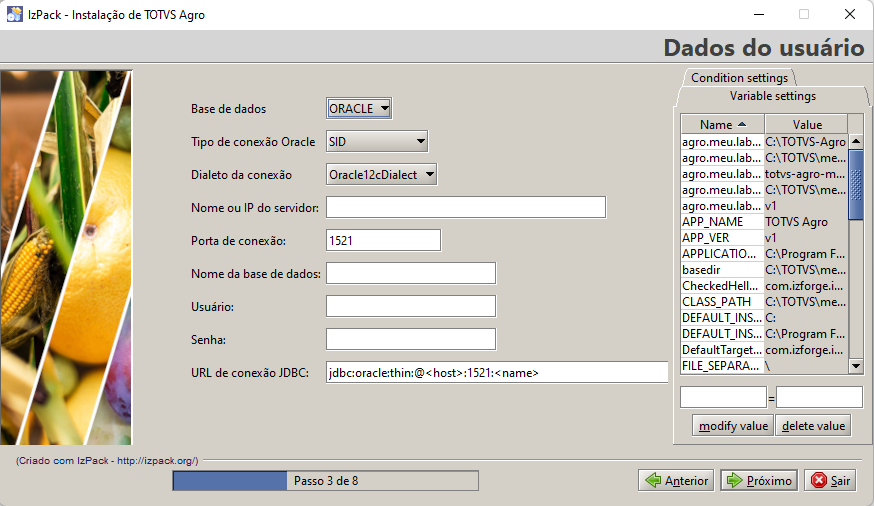Select the APP_VER variable row
The image size is (874, 506).
point(764,238)
